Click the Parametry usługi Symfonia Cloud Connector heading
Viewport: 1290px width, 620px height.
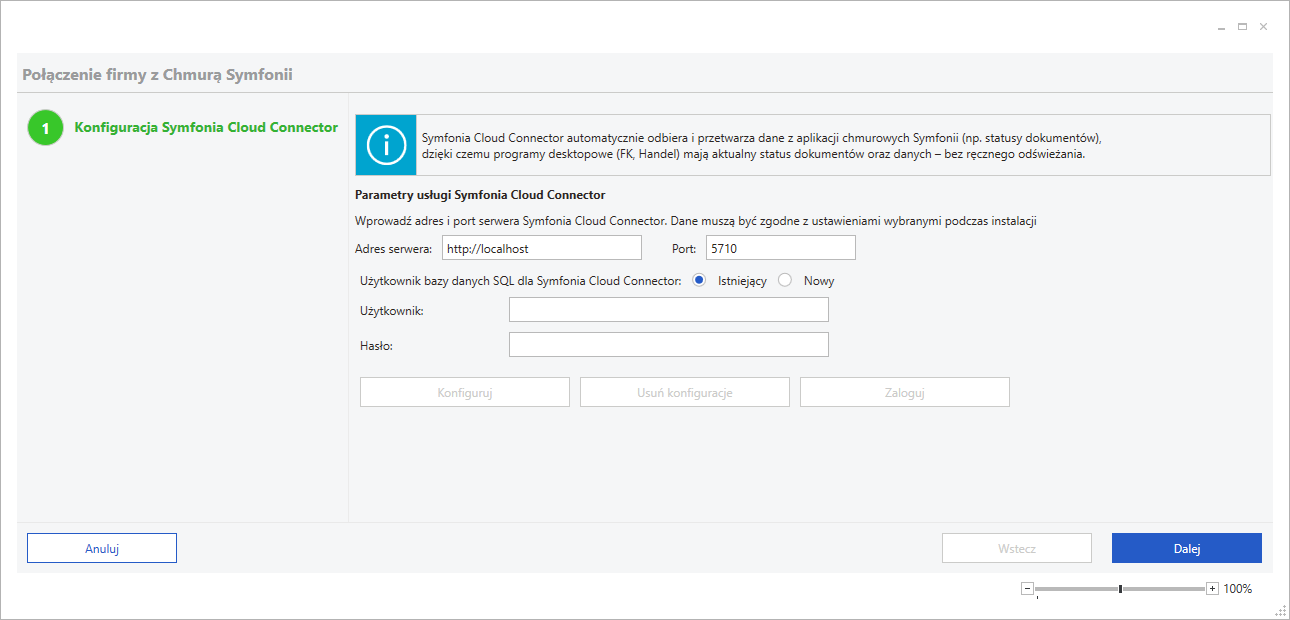[480, 195]
